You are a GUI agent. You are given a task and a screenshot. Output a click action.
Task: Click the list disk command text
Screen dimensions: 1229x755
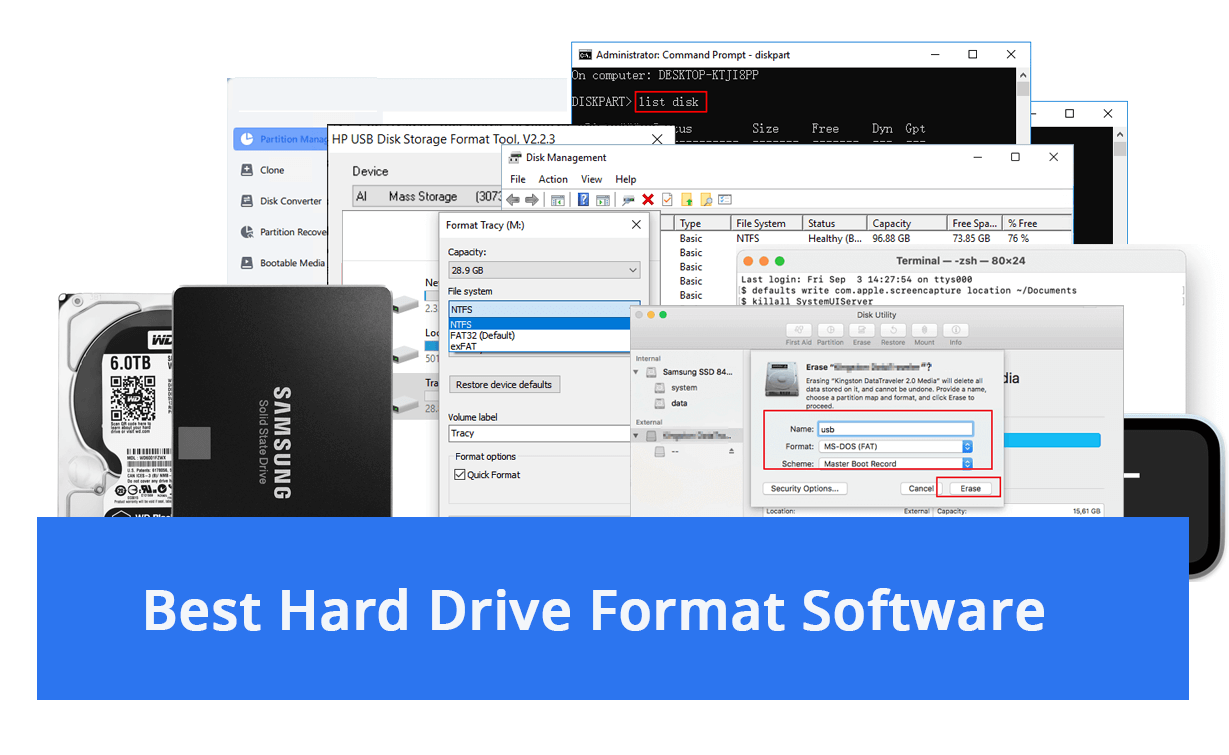670,102
